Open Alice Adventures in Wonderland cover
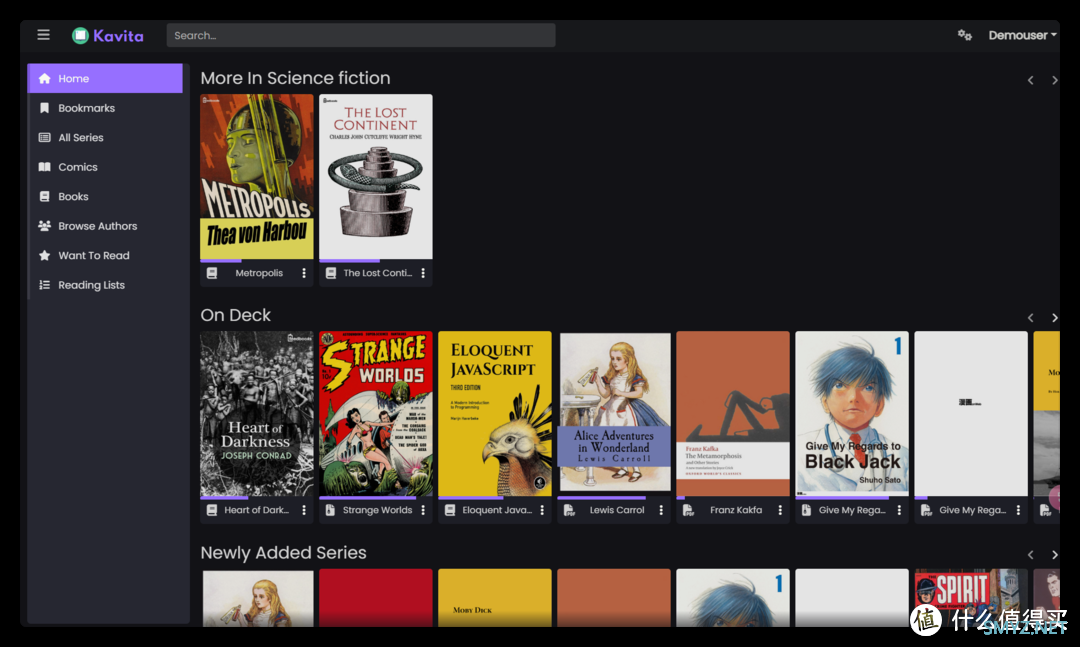The height and width of the screenshot is (647, 1080). [614, 413]
